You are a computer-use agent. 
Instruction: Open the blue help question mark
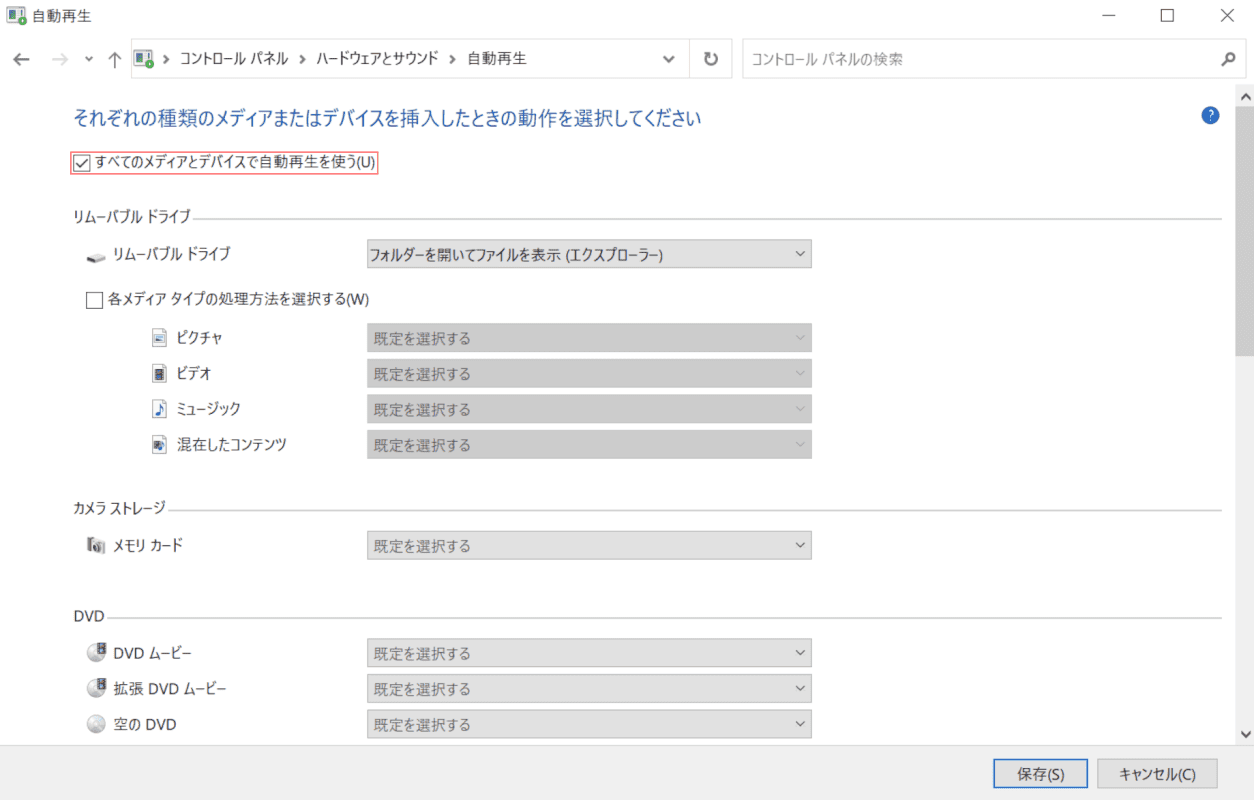1210,116
